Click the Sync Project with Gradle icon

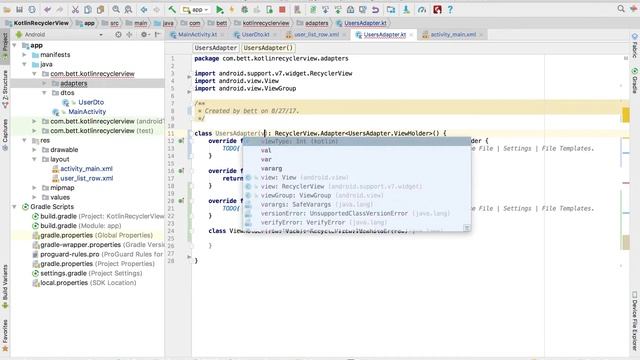pos(313,9)
